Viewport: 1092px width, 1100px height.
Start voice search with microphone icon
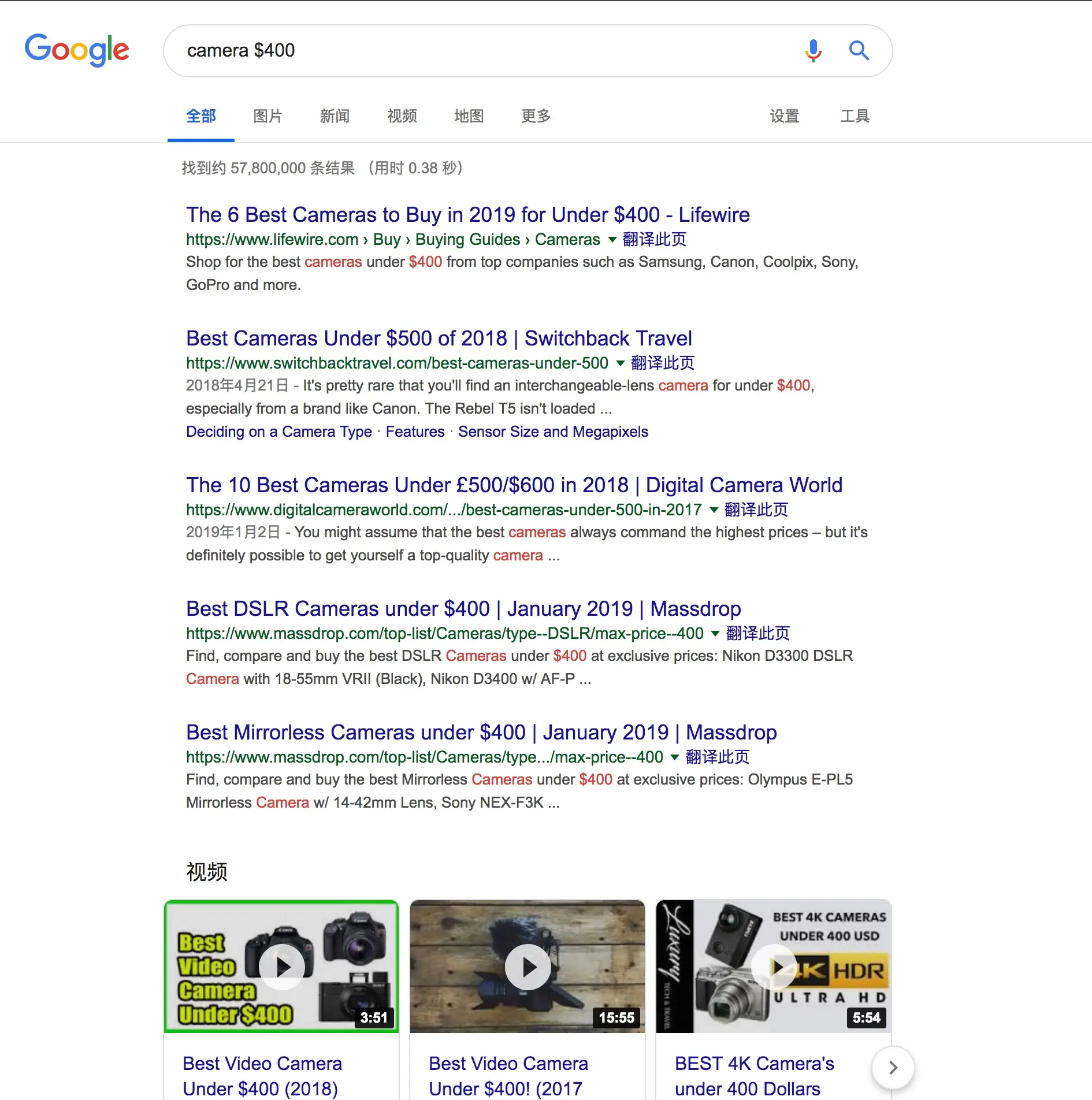pyautogui.click(x=813, y=51)
